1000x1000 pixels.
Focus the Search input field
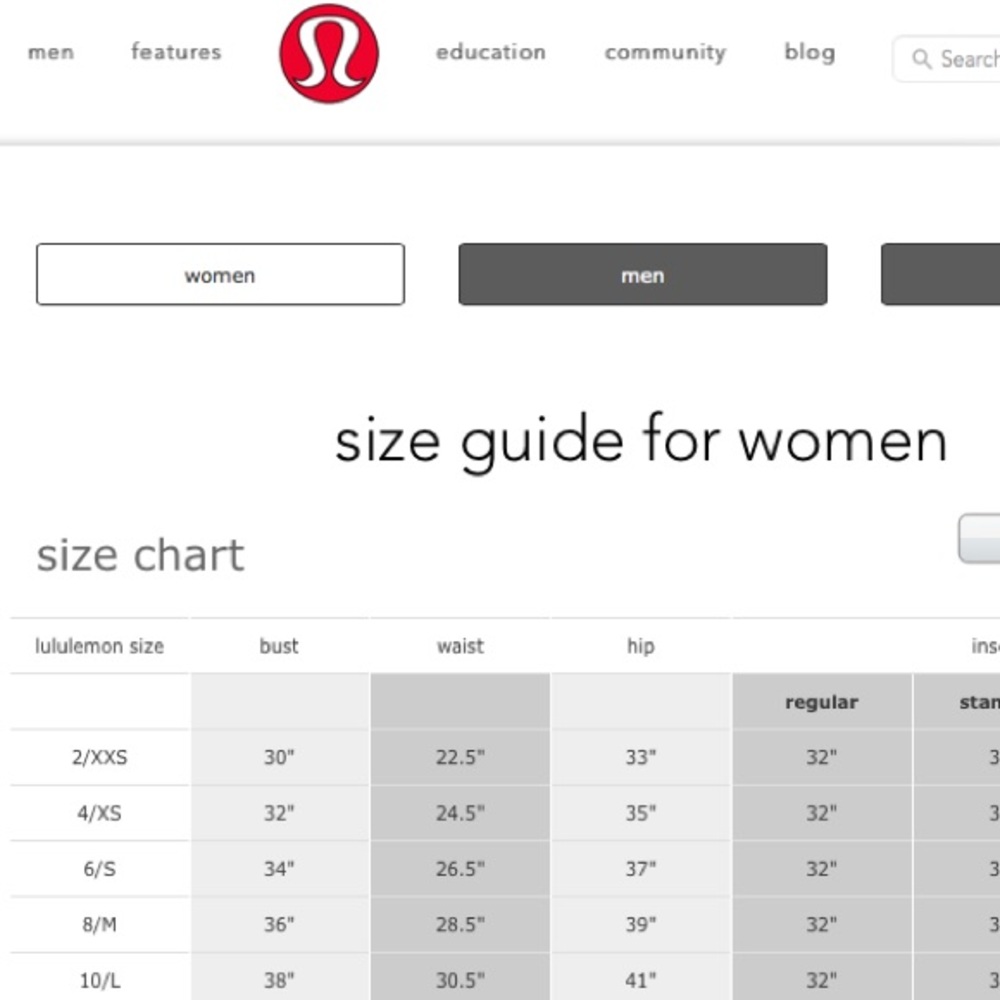946,59
